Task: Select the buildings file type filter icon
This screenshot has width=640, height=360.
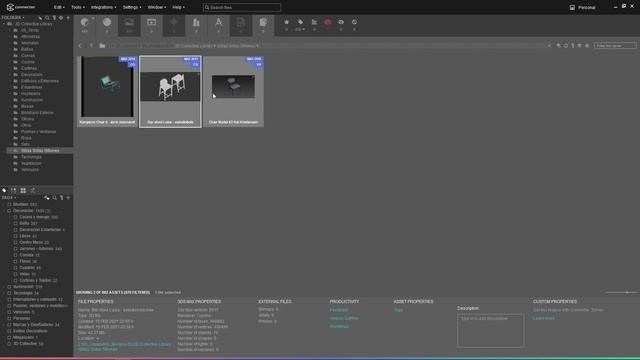Action: pyautogui.click(x=196, y=22)
